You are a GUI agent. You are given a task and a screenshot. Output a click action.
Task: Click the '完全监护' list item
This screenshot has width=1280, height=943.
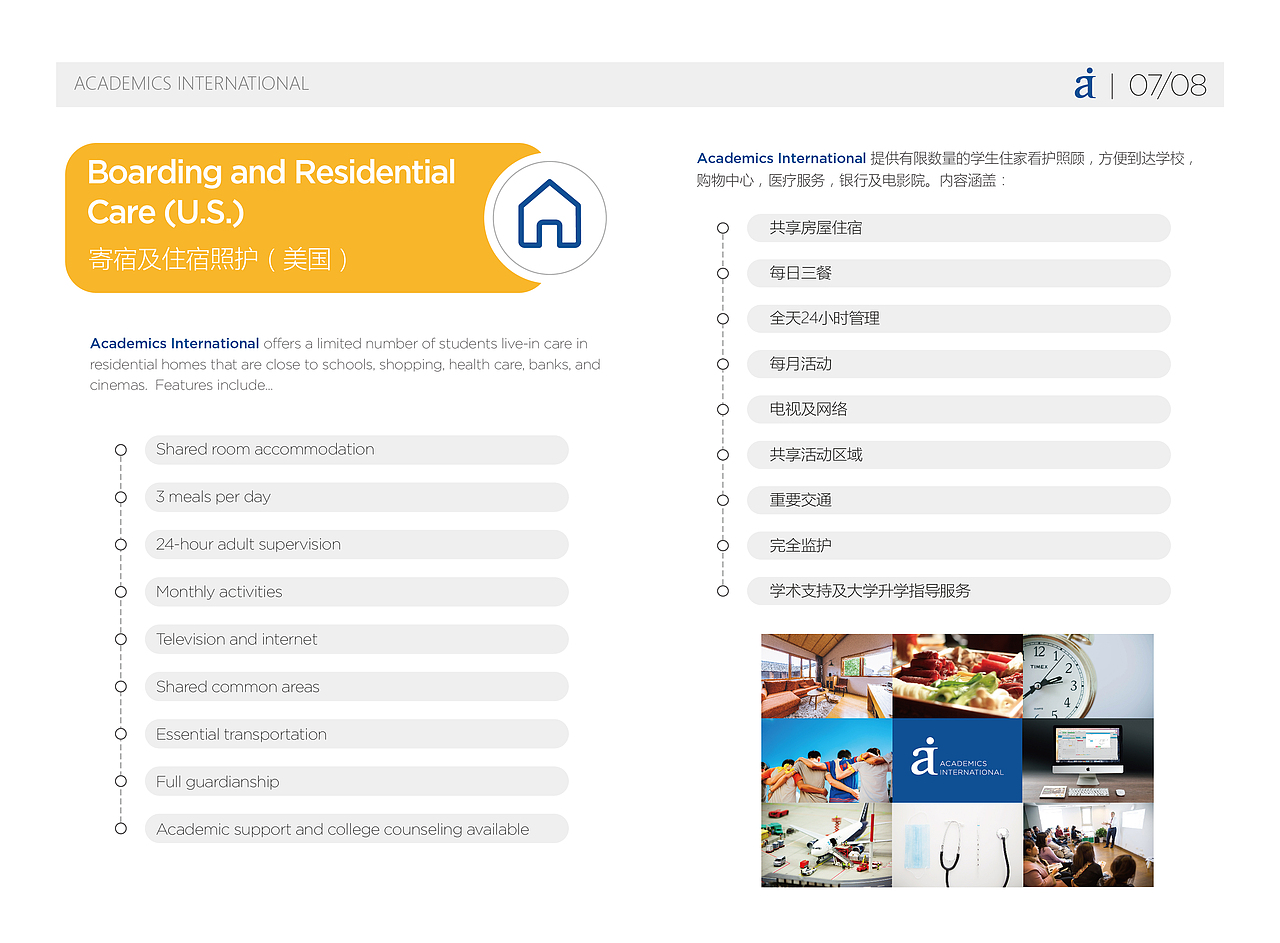coord(959,546)
